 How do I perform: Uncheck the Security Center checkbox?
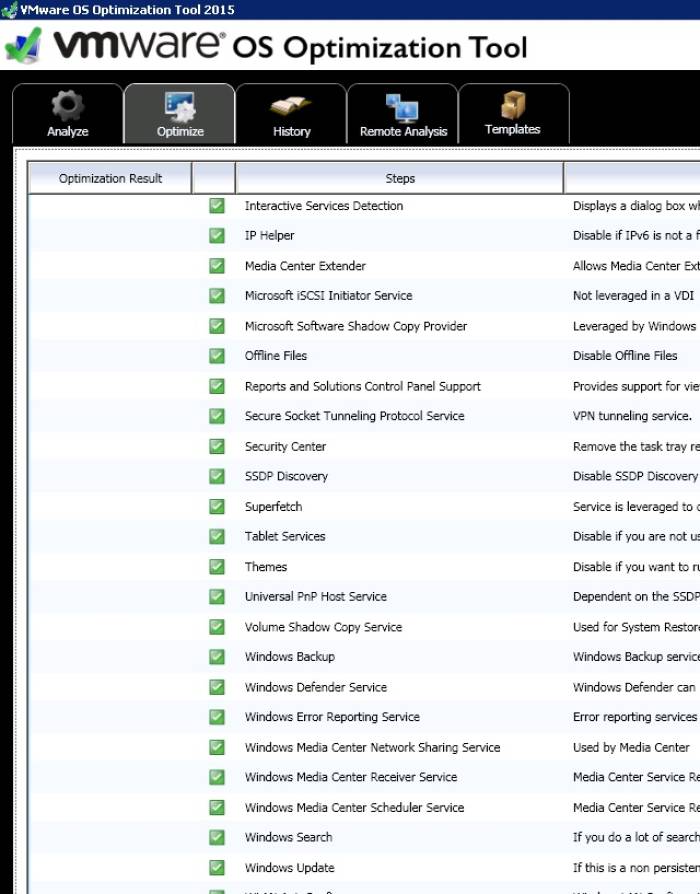(x=217, y=446)
